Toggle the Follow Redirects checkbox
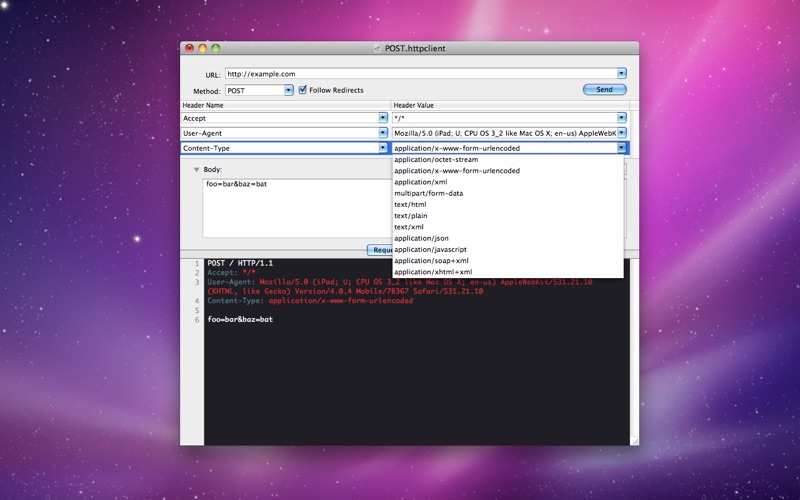 (x=303, y=90)
